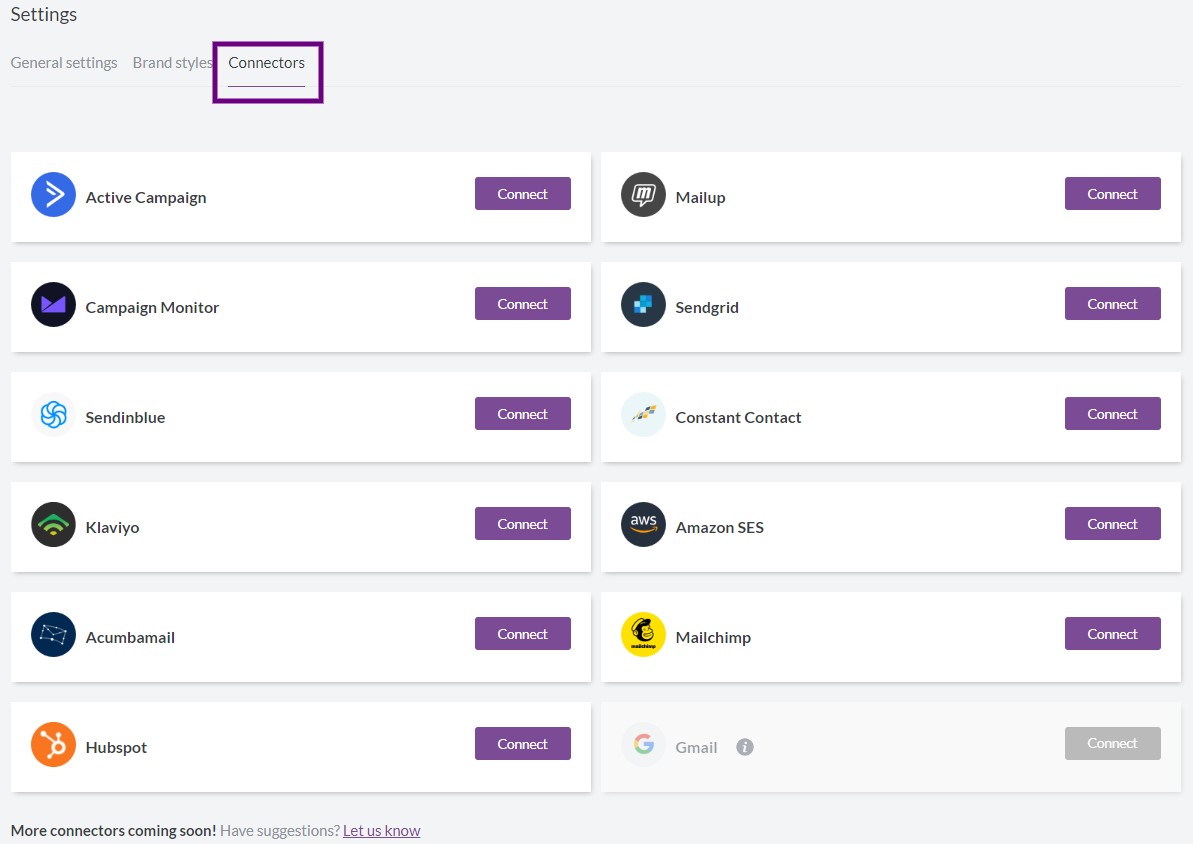1193x844 pixels.
Task: Connect the Amazon SES integration
Action: pyautogui.click(x=1112, y=524)
